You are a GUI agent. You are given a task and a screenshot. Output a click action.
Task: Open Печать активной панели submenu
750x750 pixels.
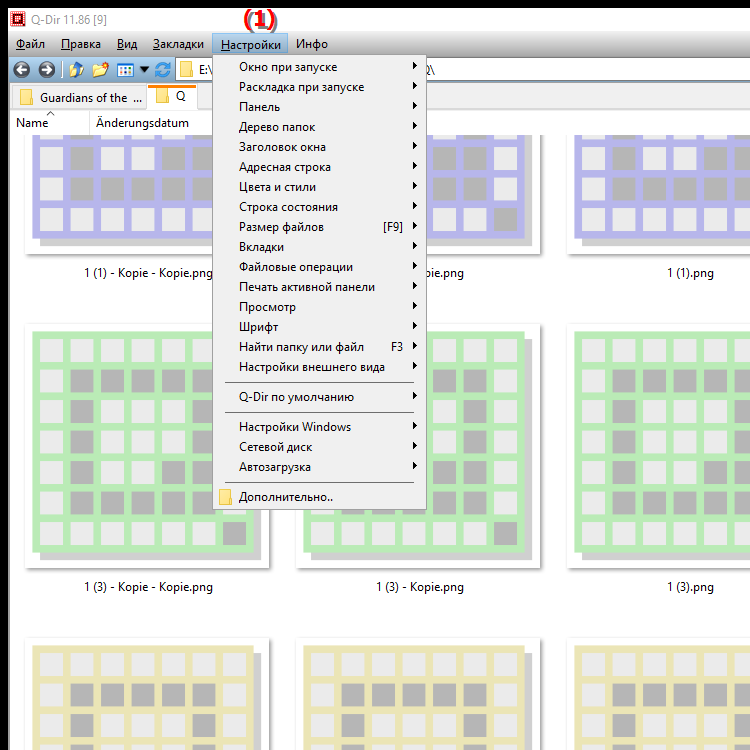click(320, 287)
